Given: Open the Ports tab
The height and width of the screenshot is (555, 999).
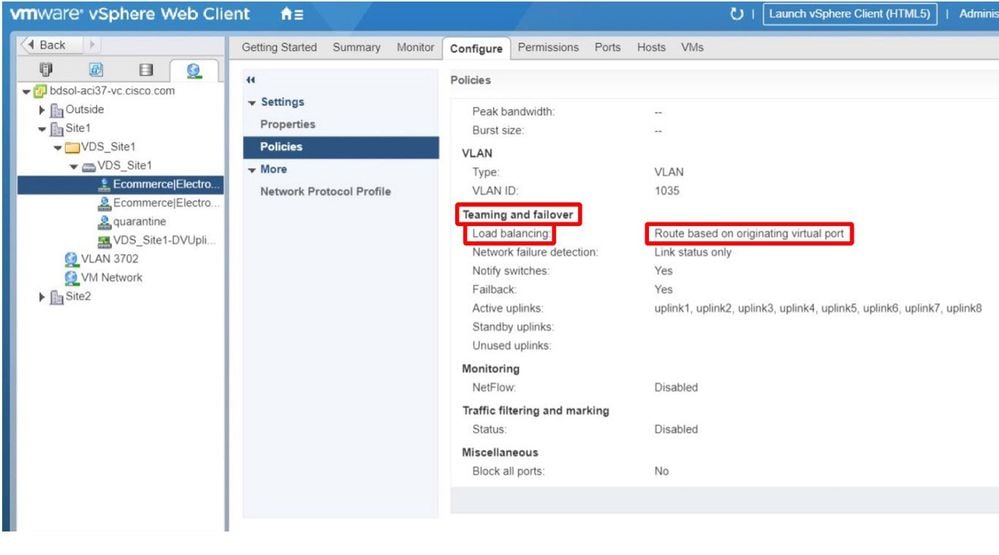Looking at the screenshot, I should [x=607, y=47].
